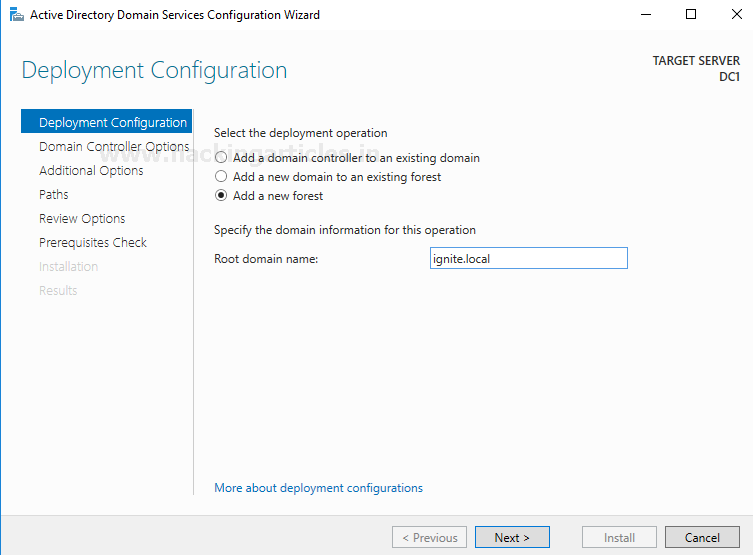Choose 'Add a new domain to an existing forest'
The width and height of the screenshot is (753, 555).
click(221, 177)
